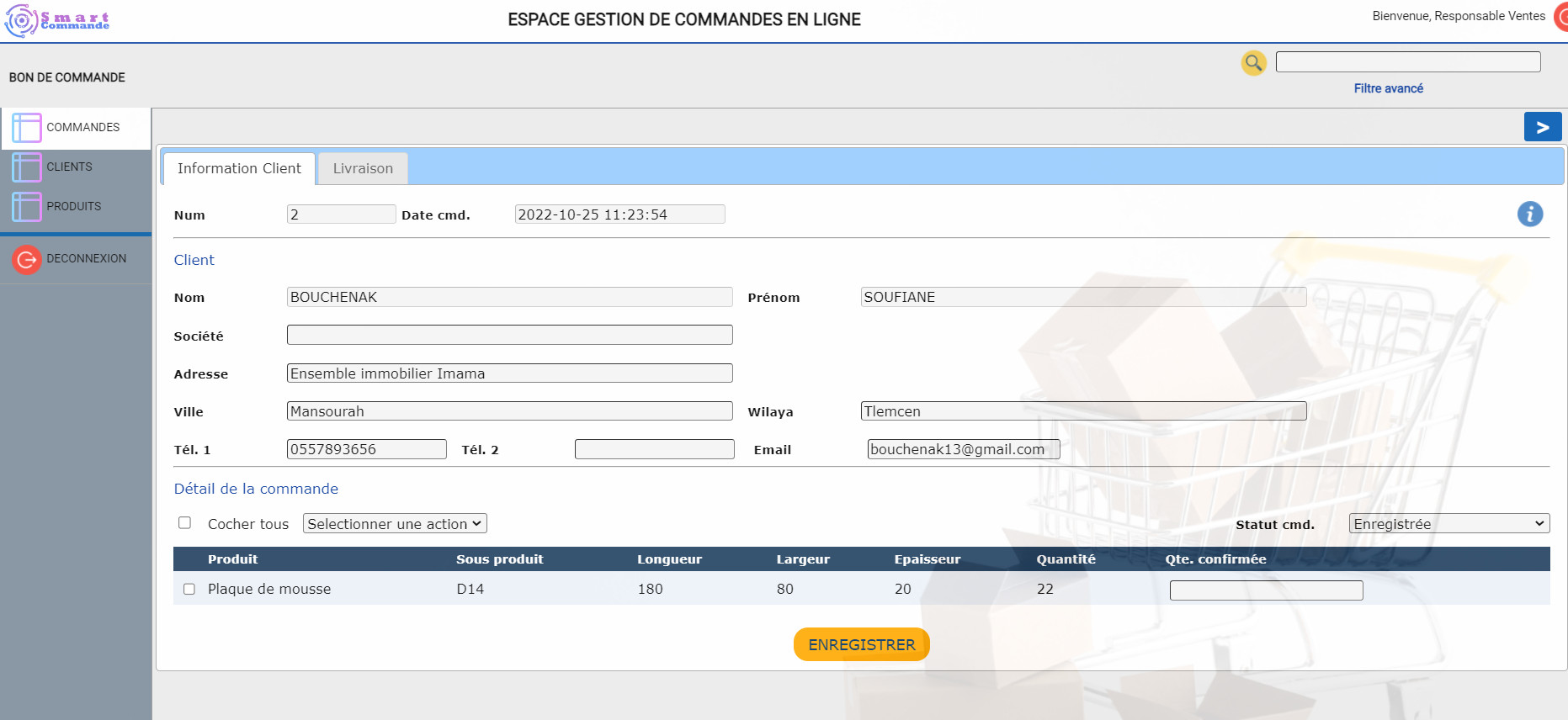
Task: Click the Détail de la commande heading
Action: pyautogui.click(x=256, y=489)
